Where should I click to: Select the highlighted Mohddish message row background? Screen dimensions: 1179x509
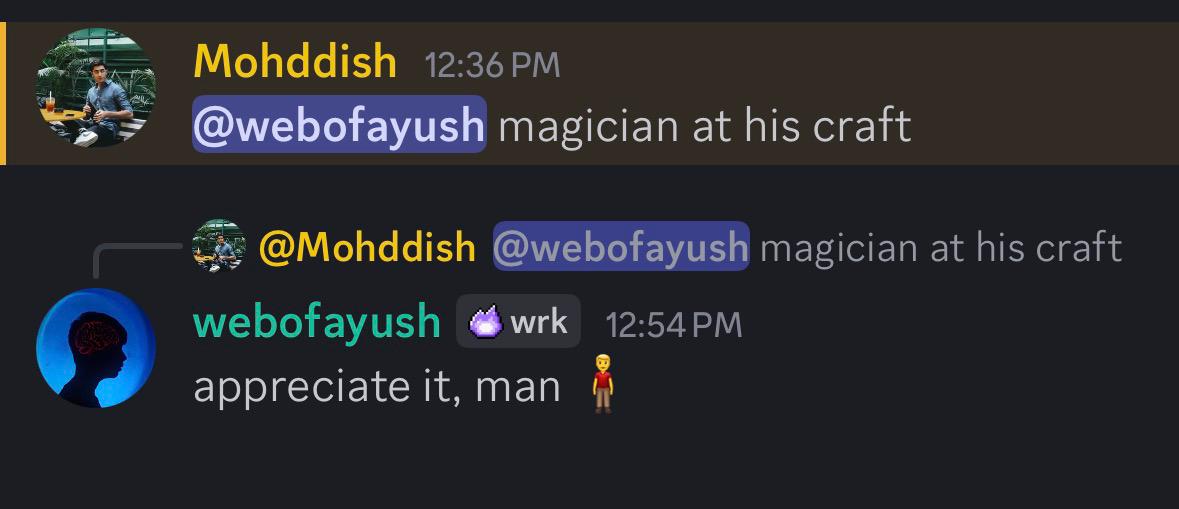[590, 93]
